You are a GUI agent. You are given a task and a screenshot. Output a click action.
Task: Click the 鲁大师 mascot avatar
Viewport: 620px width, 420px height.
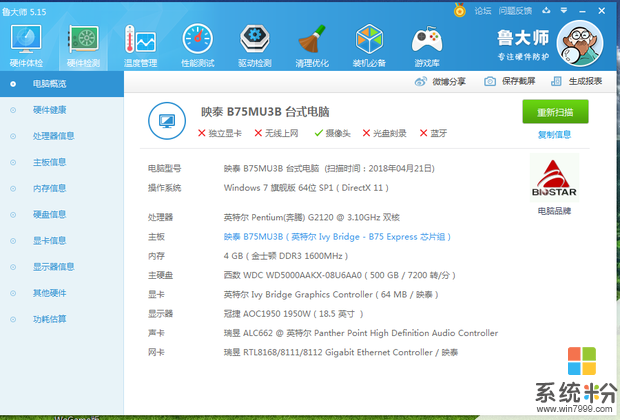(580, 44)
